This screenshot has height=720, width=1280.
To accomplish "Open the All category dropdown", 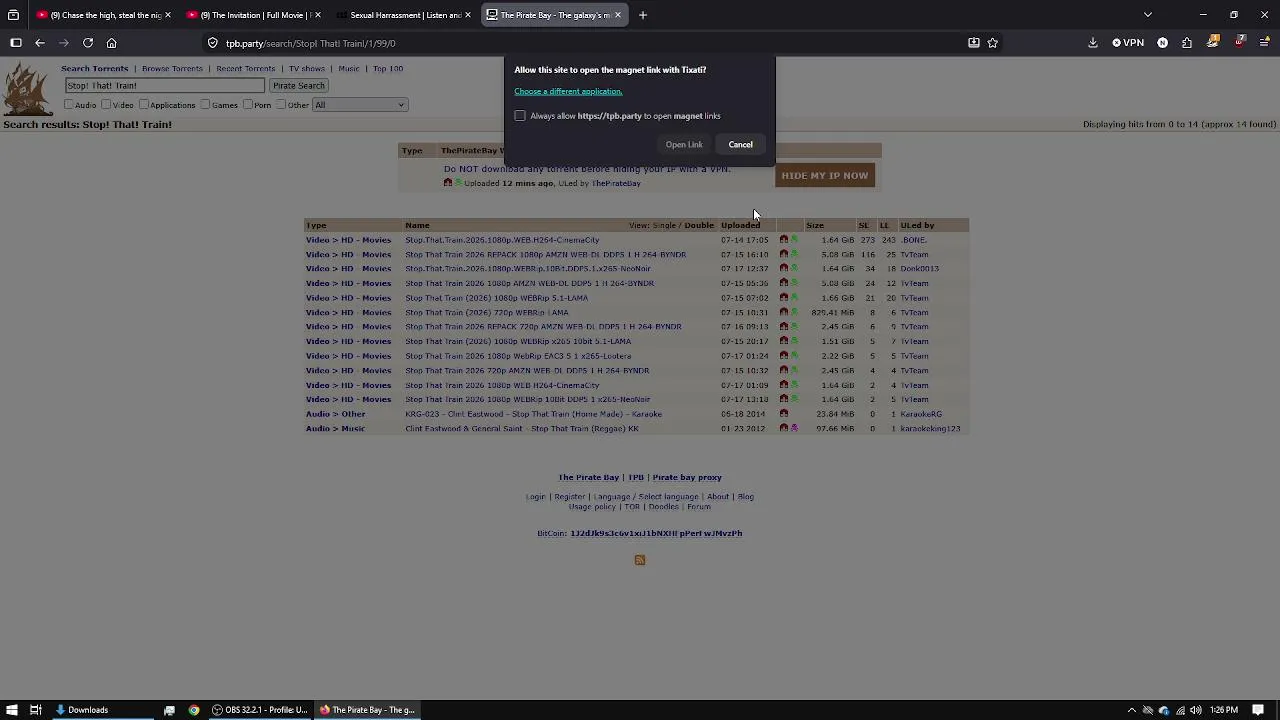I will (x=359, y=105).
